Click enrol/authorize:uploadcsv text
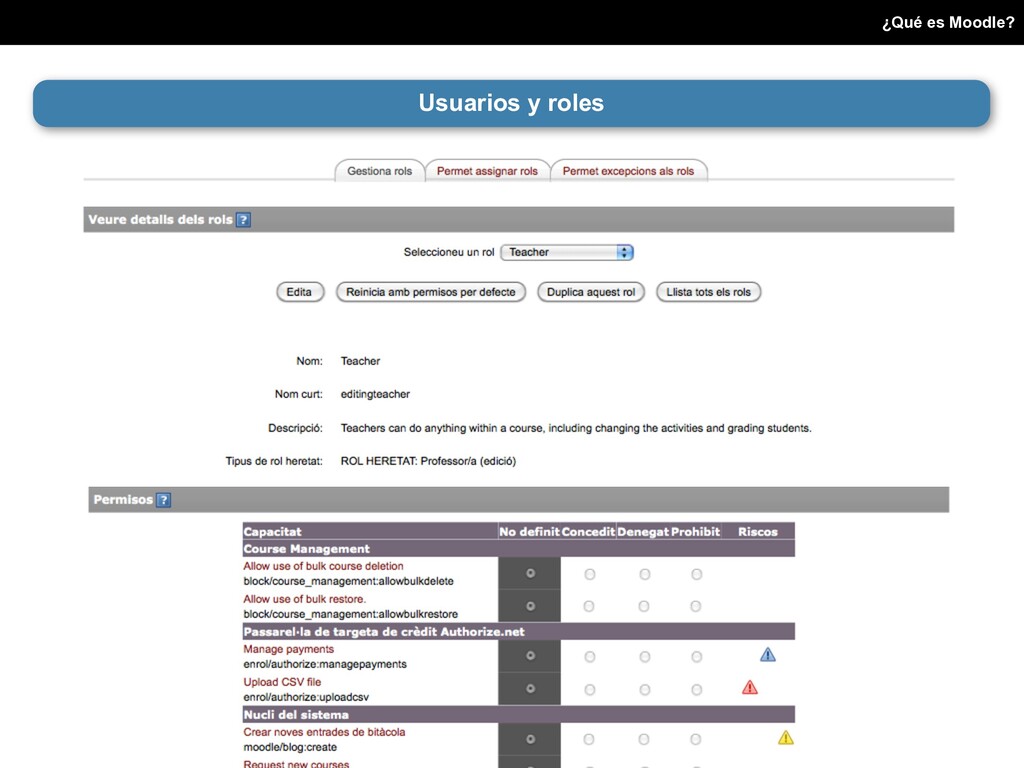 tap(306, 697)
